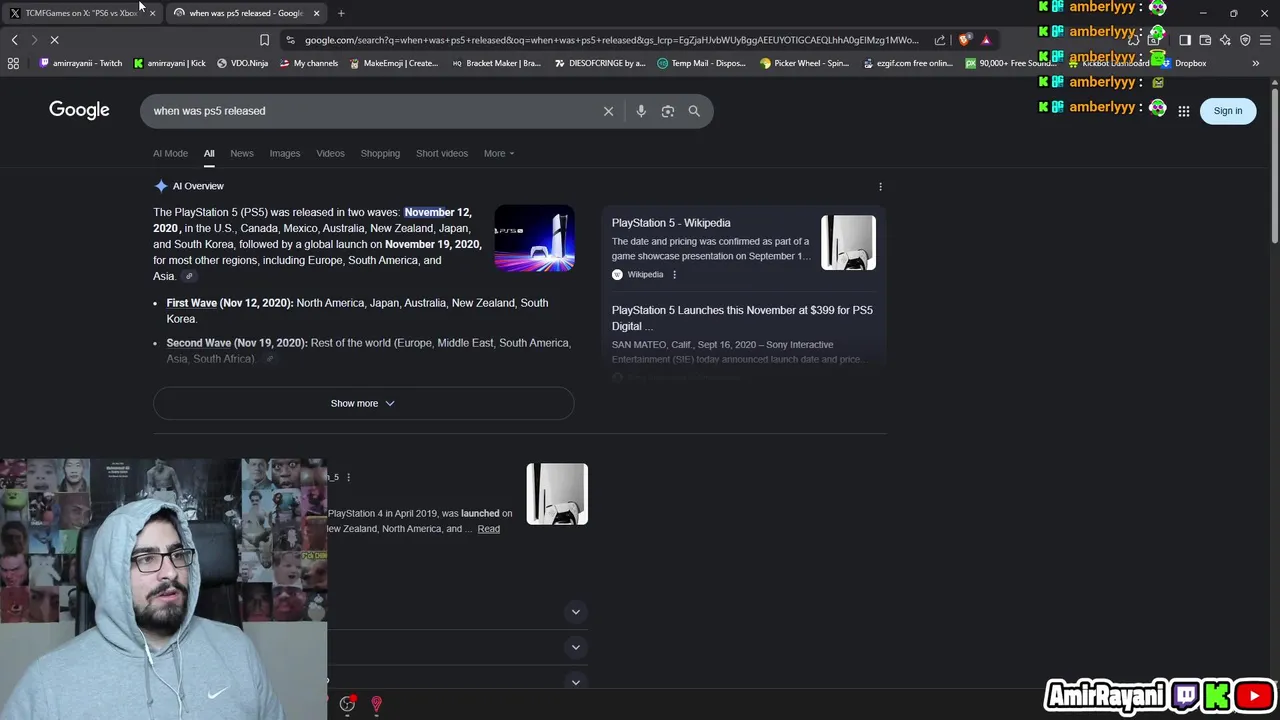This screenshot has height=720, width=1280.
Task: Switch to Short videos tab
Action: tap(442, 153)
